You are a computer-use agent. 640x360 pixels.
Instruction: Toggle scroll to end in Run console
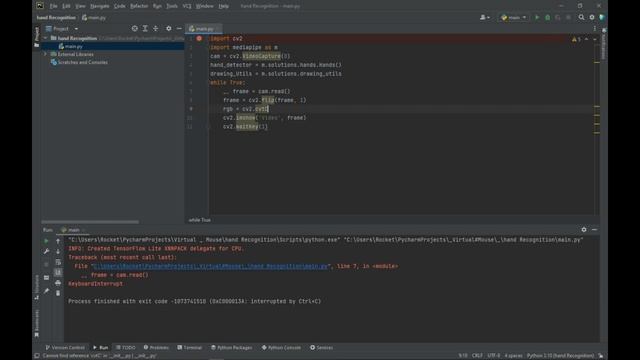click(58, 272)
